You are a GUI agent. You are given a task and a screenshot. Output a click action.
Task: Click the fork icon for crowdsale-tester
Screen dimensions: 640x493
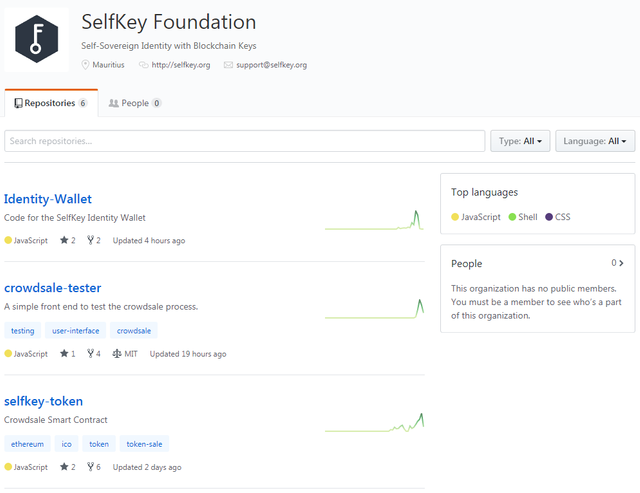coord(90,353)
